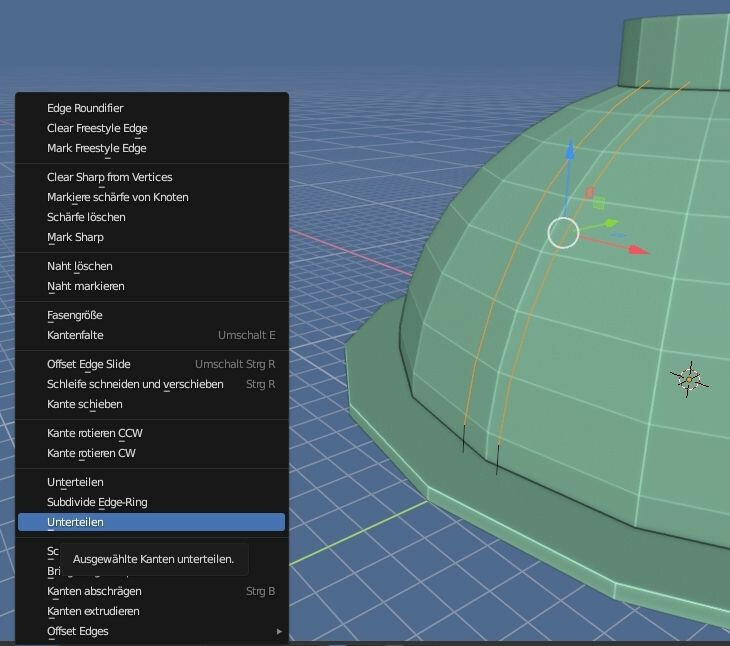Choose Fasengröße menu item
Image resolution: width=730 pixels, height=646 pixels.
tap(151, 315)
